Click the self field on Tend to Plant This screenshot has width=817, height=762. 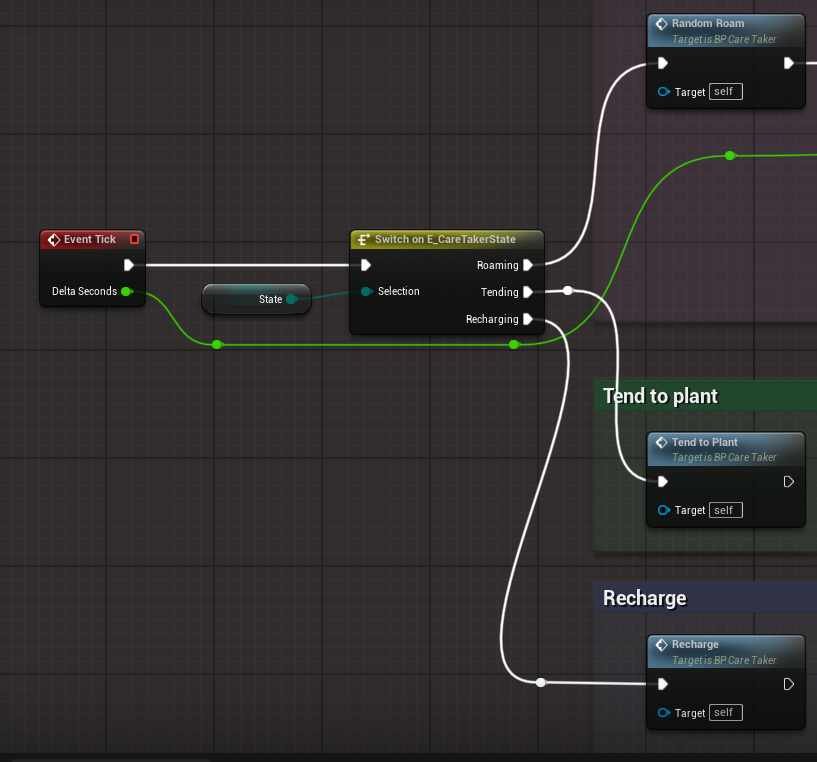click(x=726, y=510)
